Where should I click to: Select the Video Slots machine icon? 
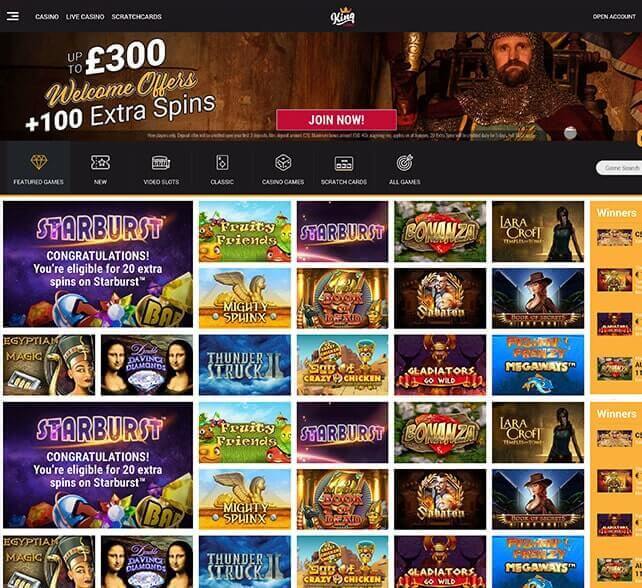pos(161,163)
